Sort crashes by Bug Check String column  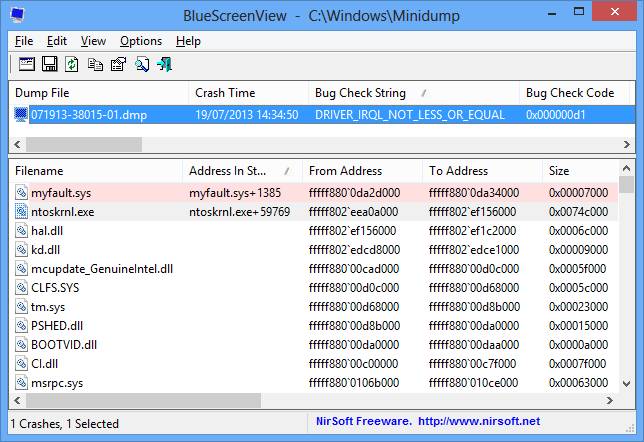point(360,93)
